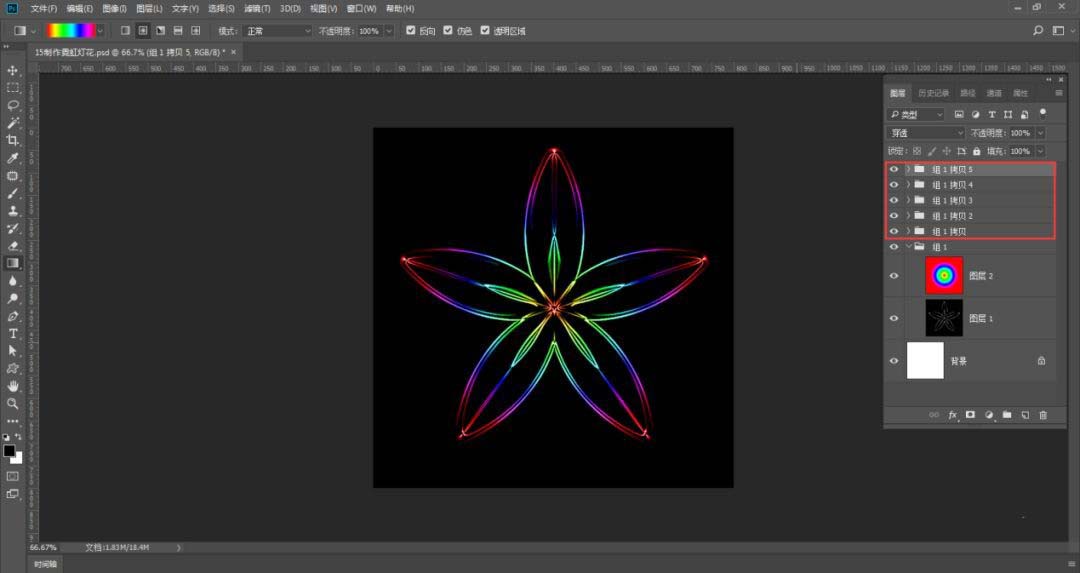The image size is (1080, 573).
Task: Select the Eraser tool
Action: (x=12, y=246)
